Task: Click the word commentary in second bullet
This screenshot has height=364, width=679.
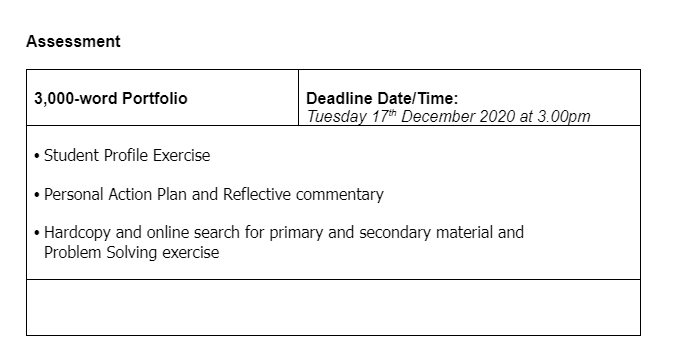Action: pyautogui.click(x=340, y=195)
